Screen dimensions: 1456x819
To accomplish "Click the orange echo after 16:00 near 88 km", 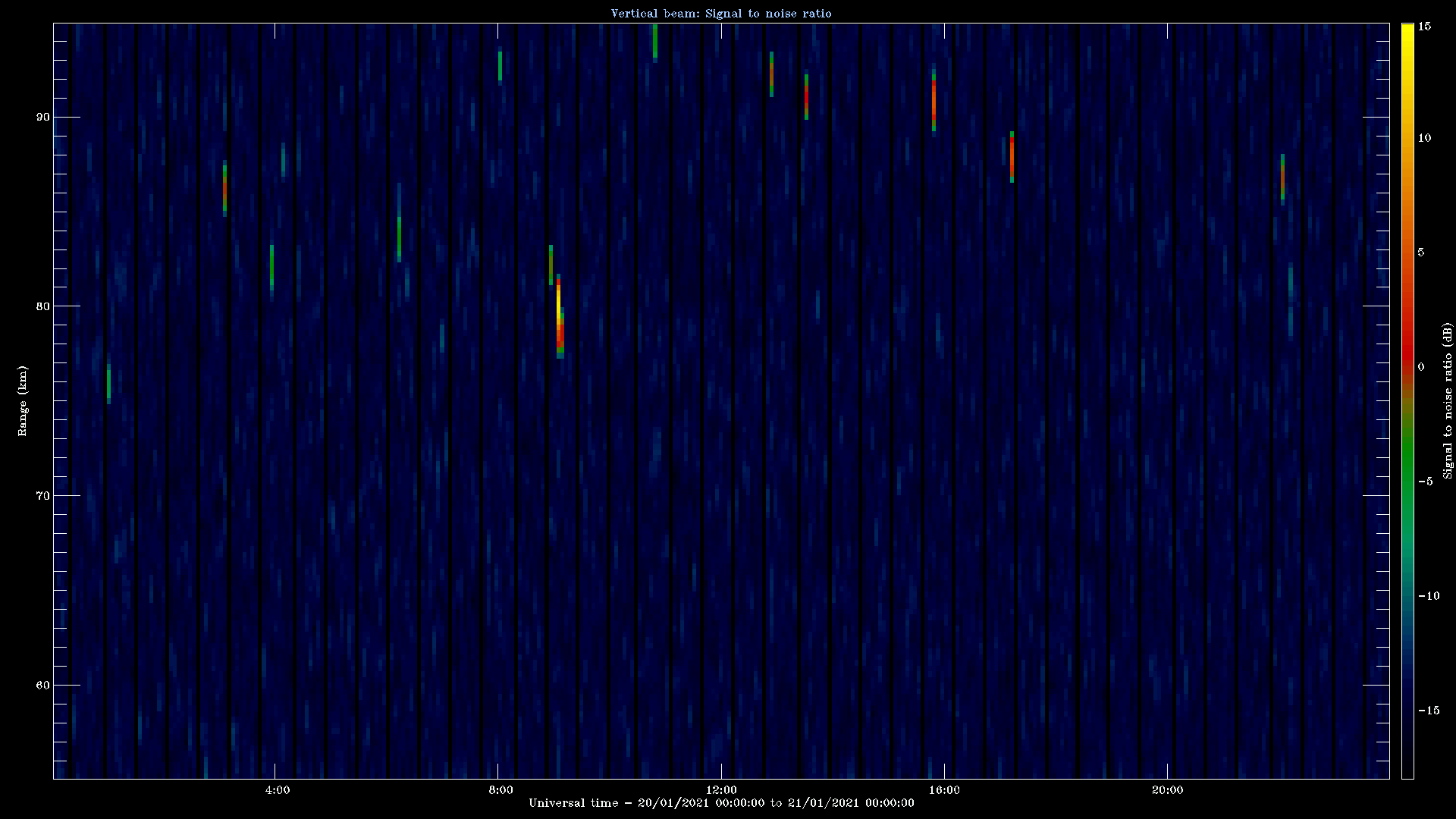I will click(1012, 157).
